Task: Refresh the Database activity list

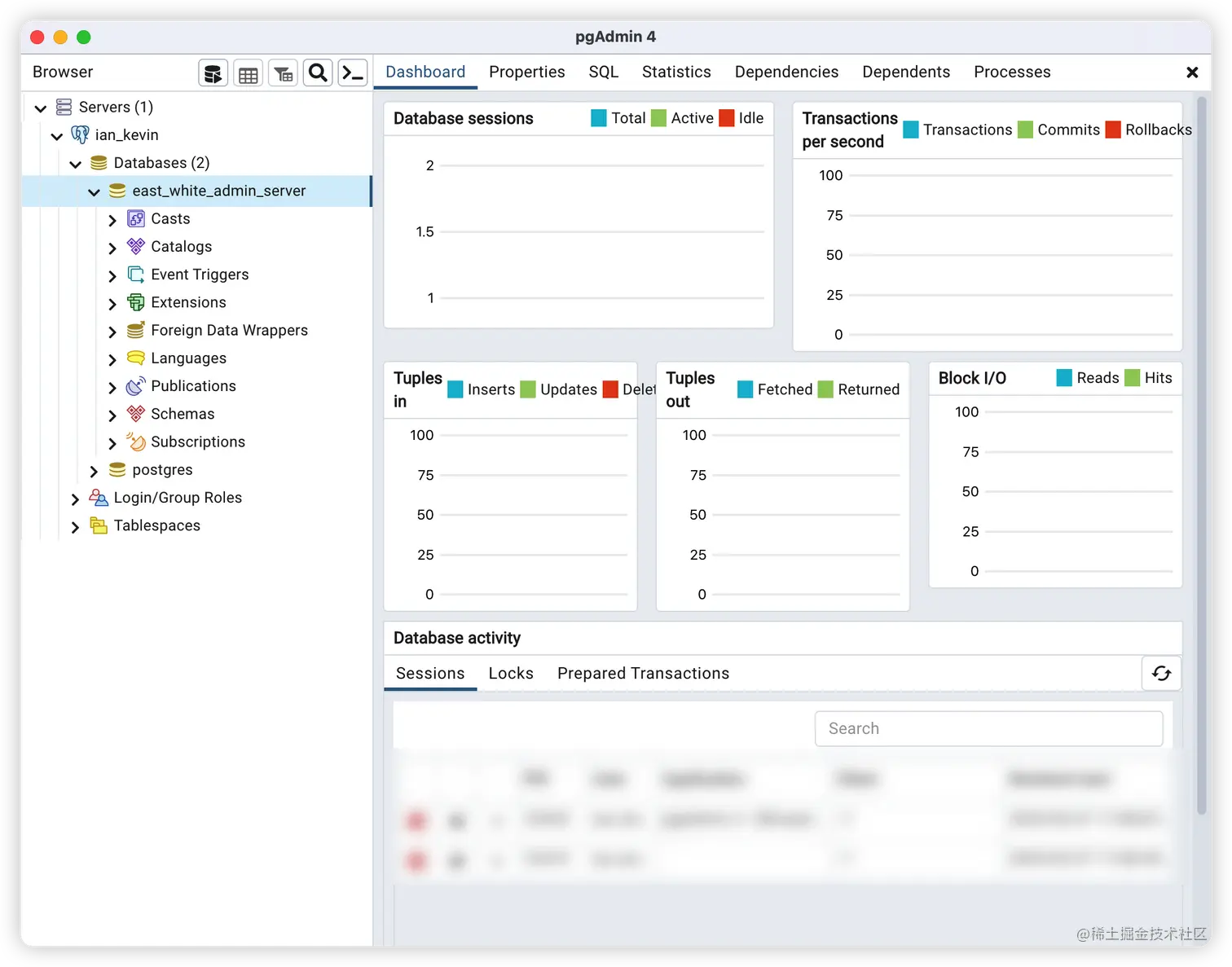Action: pyautogui.click(x=1161, y=673)
